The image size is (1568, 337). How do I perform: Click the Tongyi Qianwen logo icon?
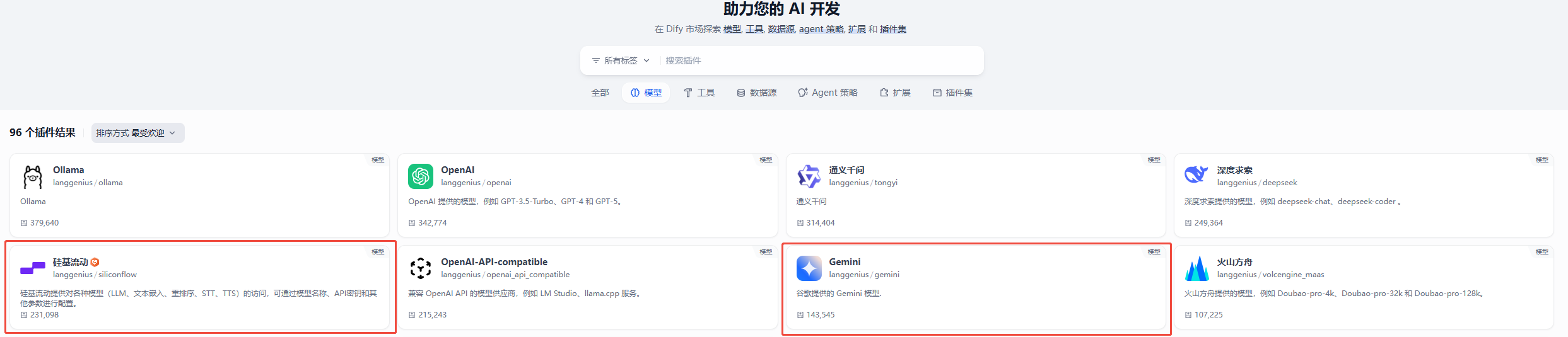[809, 176]
